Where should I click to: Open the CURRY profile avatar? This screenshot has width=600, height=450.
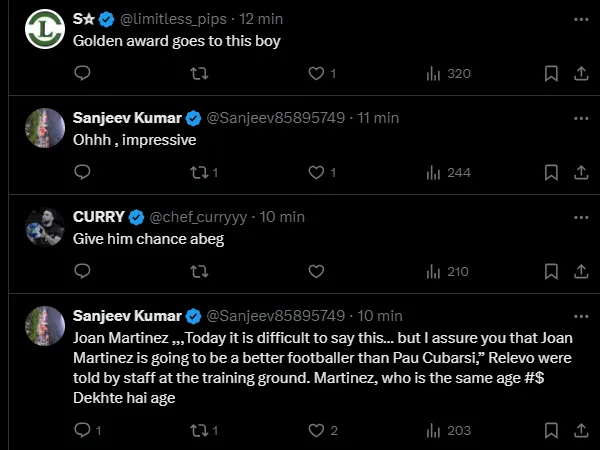(45, 227)
